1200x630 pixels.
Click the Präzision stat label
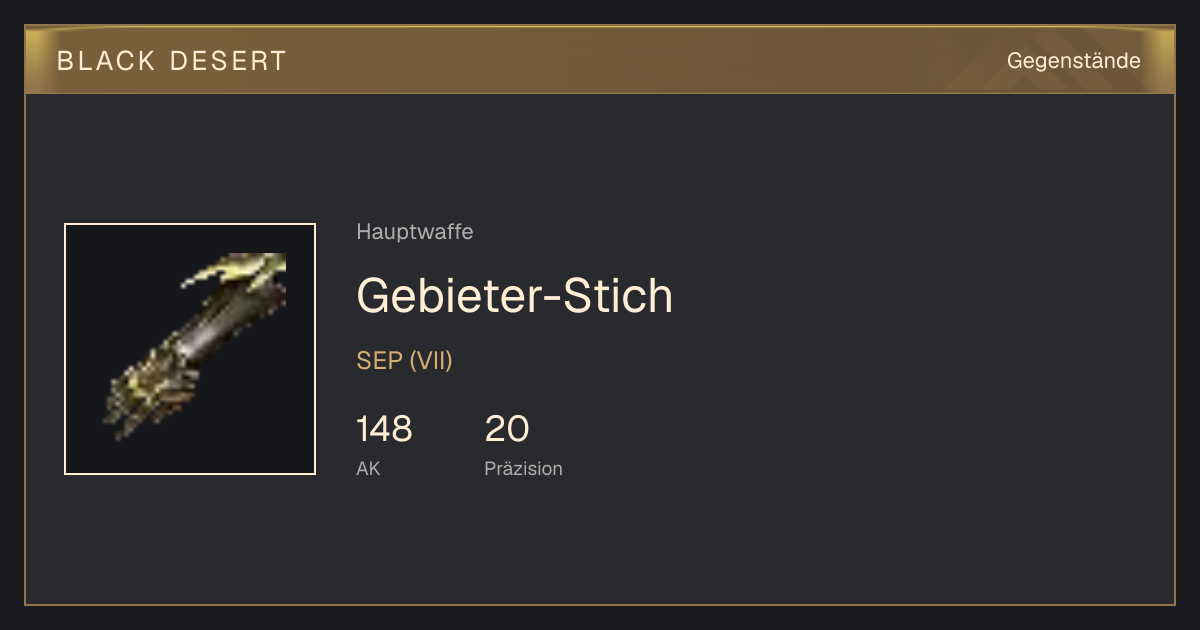coord(524,468)
